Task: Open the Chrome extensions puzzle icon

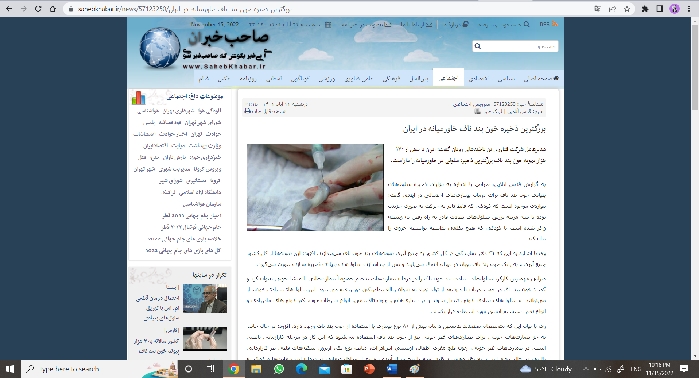Action: tap(645, 9)
